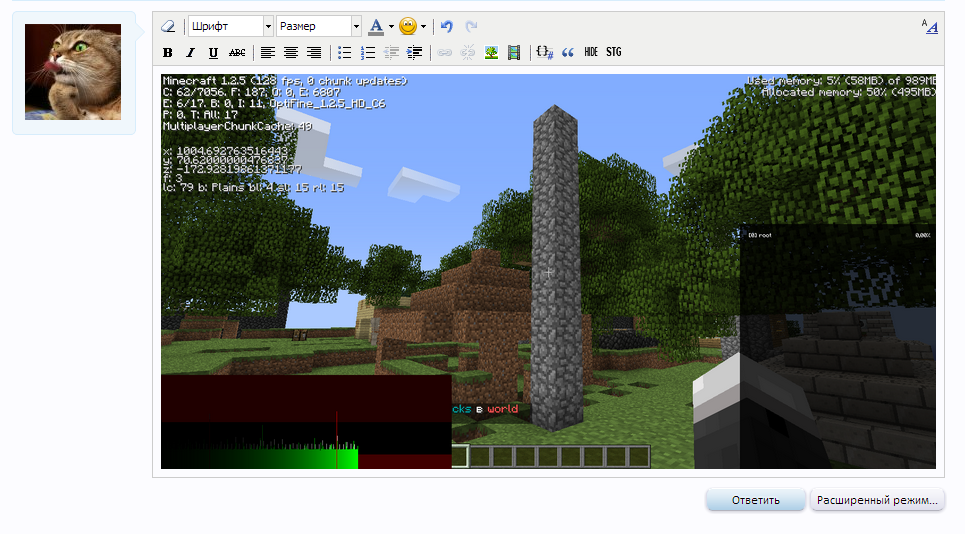Redo the last undone edit
The image size is (965, 534).
471,26
